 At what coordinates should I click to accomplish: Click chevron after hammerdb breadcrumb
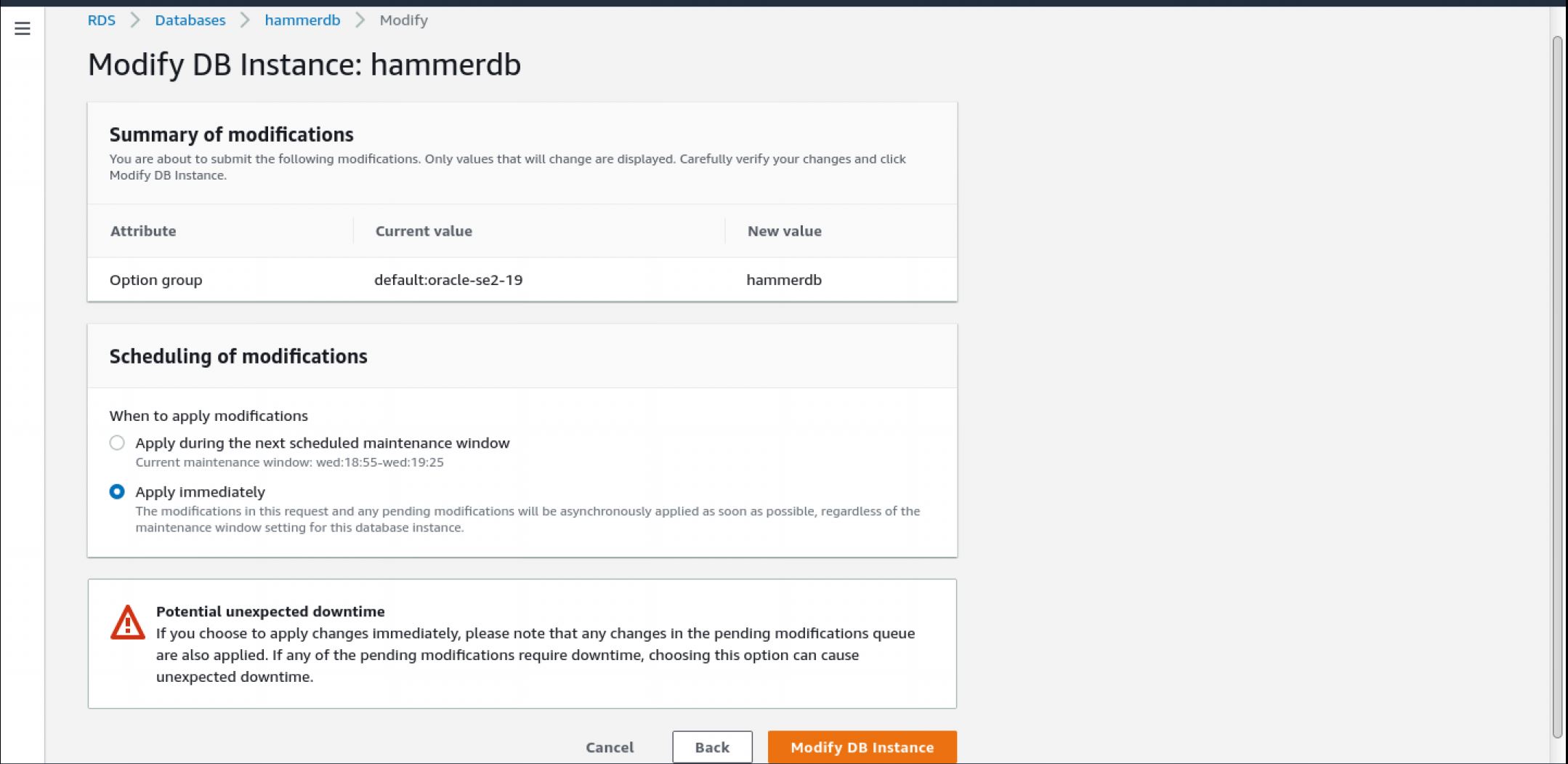[x=360, y=20]
